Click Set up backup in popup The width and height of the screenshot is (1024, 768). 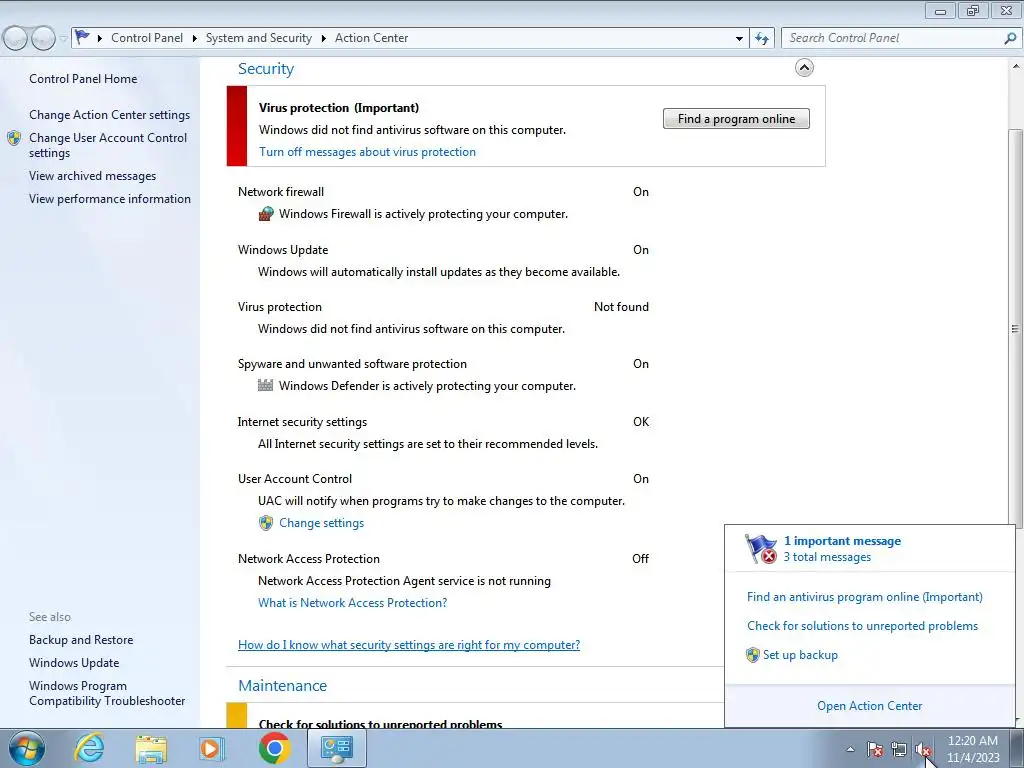click(x=800, y=655)
